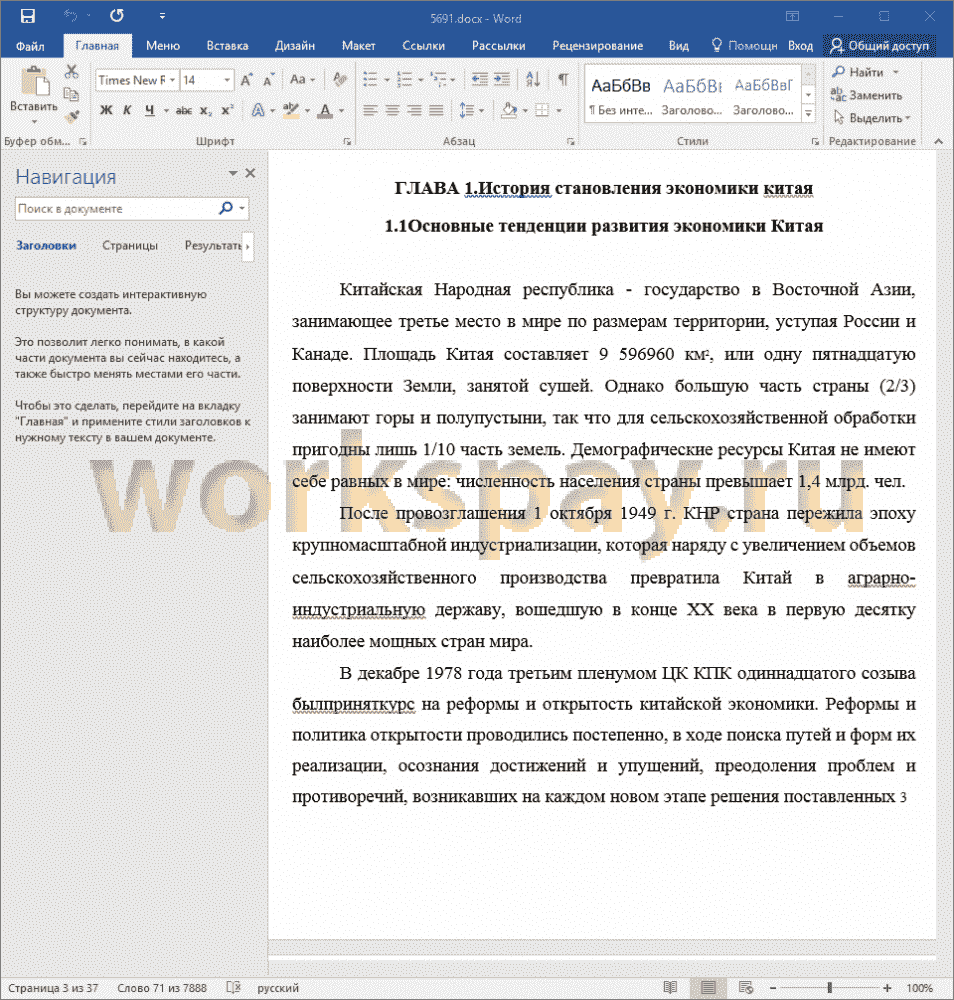Open multilevel list icon
The height and width of the screenshot is (1000, 954).
tap(438, 80)
